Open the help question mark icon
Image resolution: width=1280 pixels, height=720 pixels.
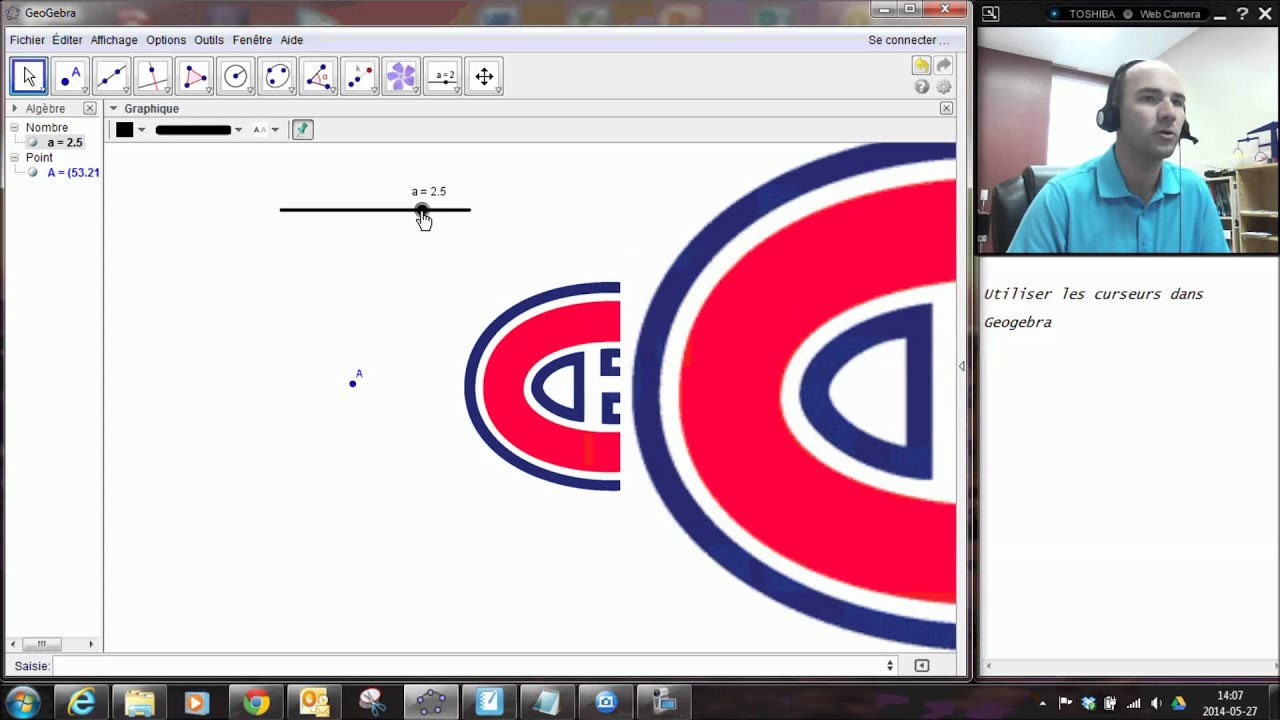[922, 87]
